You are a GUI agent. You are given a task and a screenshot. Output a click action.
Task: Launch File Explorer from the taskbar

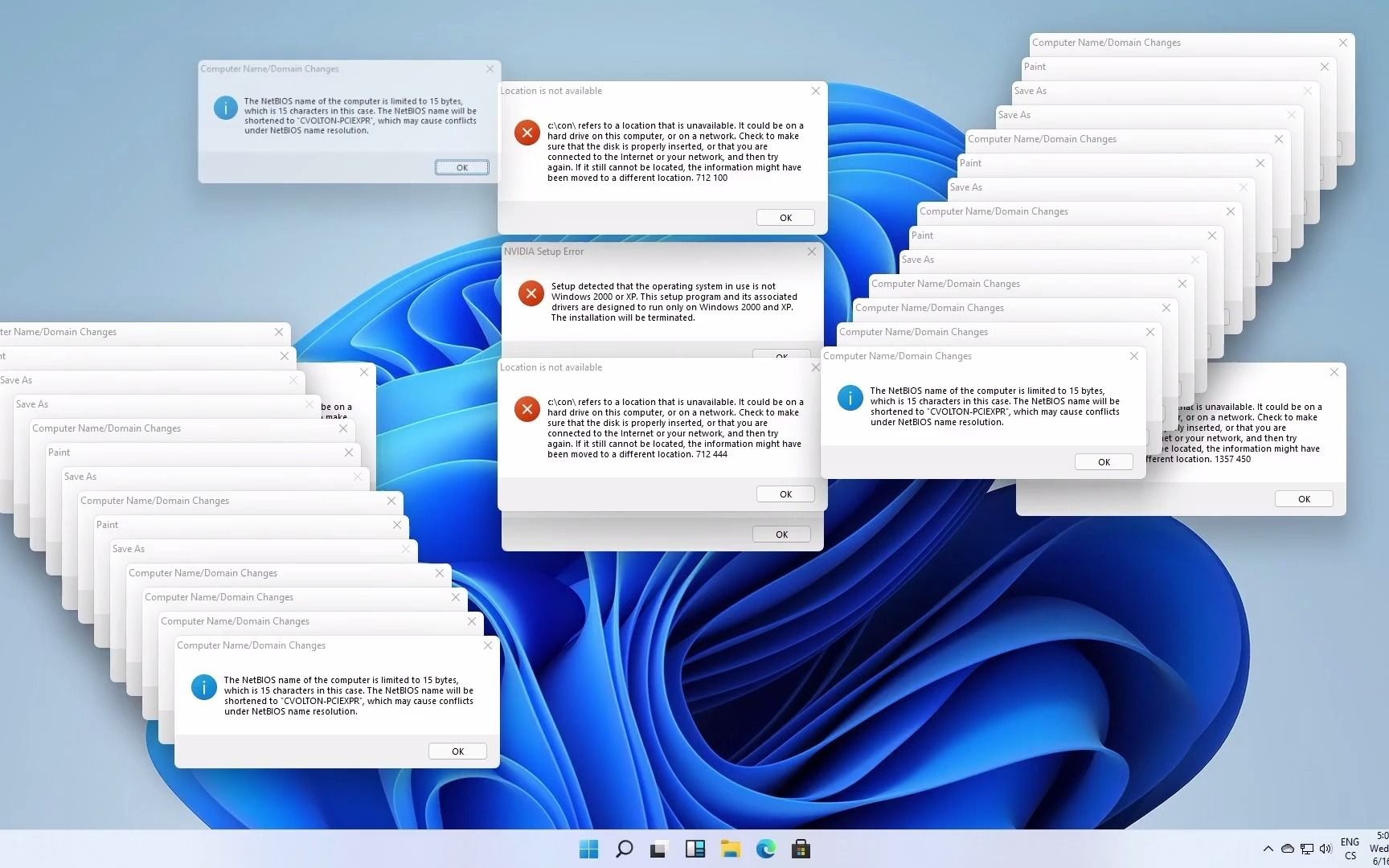730,849
